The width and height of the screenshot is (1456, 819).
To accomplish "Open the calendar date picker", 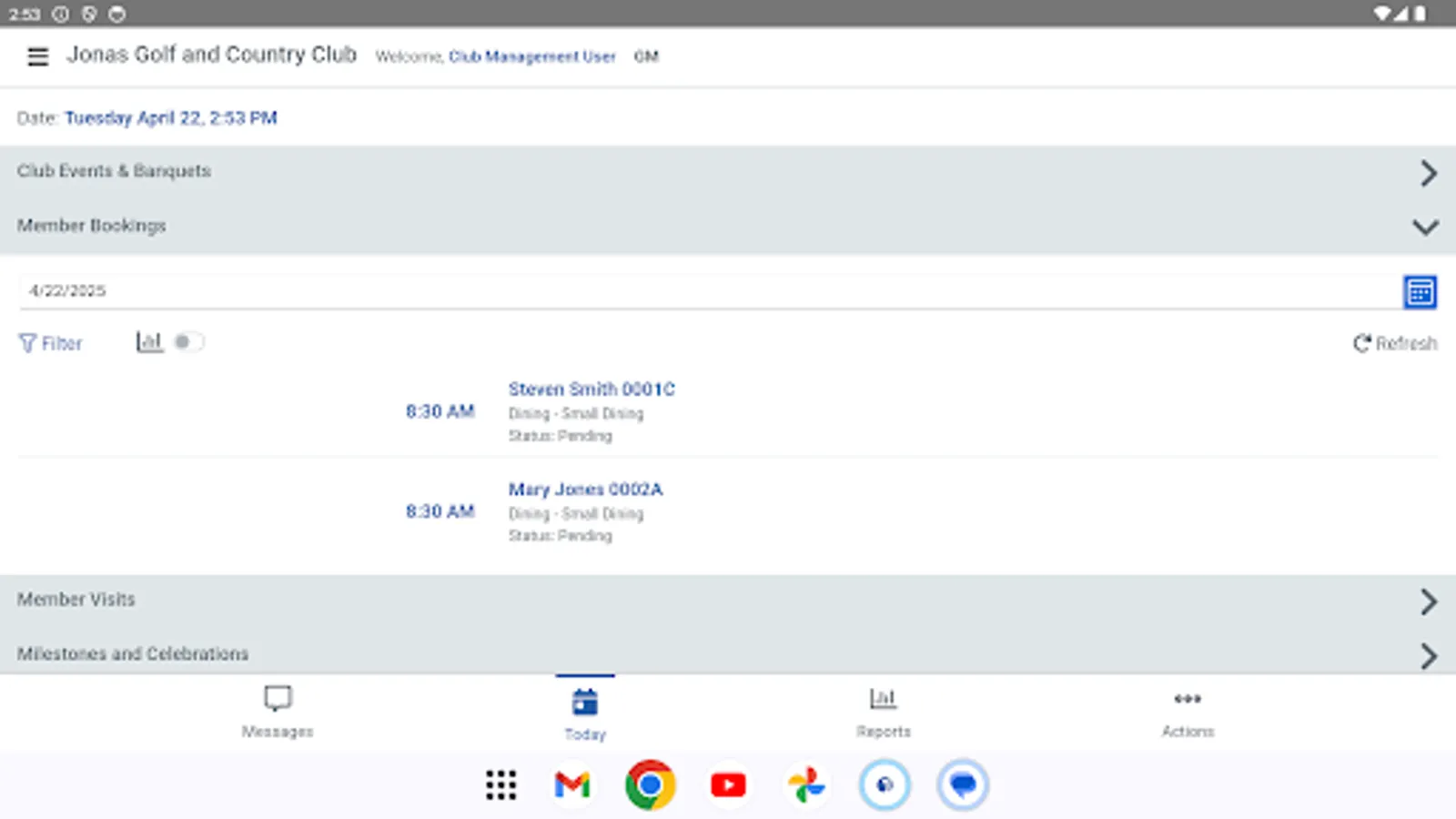I will tap(1420, 291).
